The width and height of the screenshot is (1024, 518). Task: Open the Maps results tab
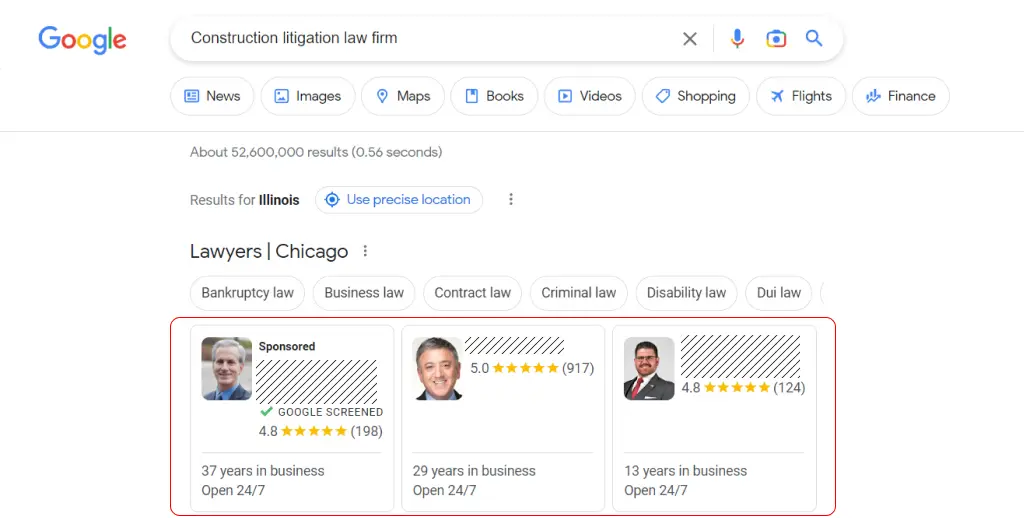[403, 96]
